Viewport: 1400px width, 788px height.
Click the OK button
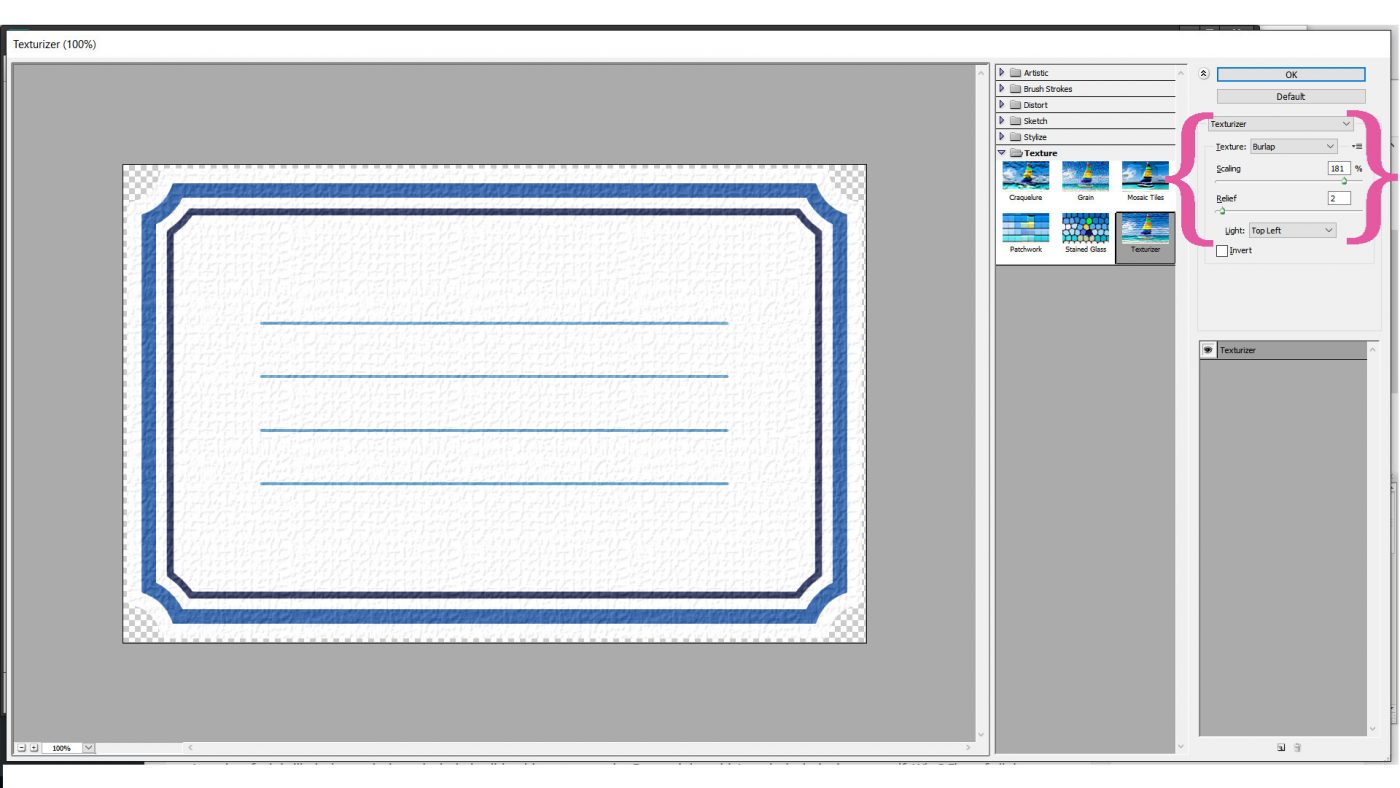(1290, 74)
